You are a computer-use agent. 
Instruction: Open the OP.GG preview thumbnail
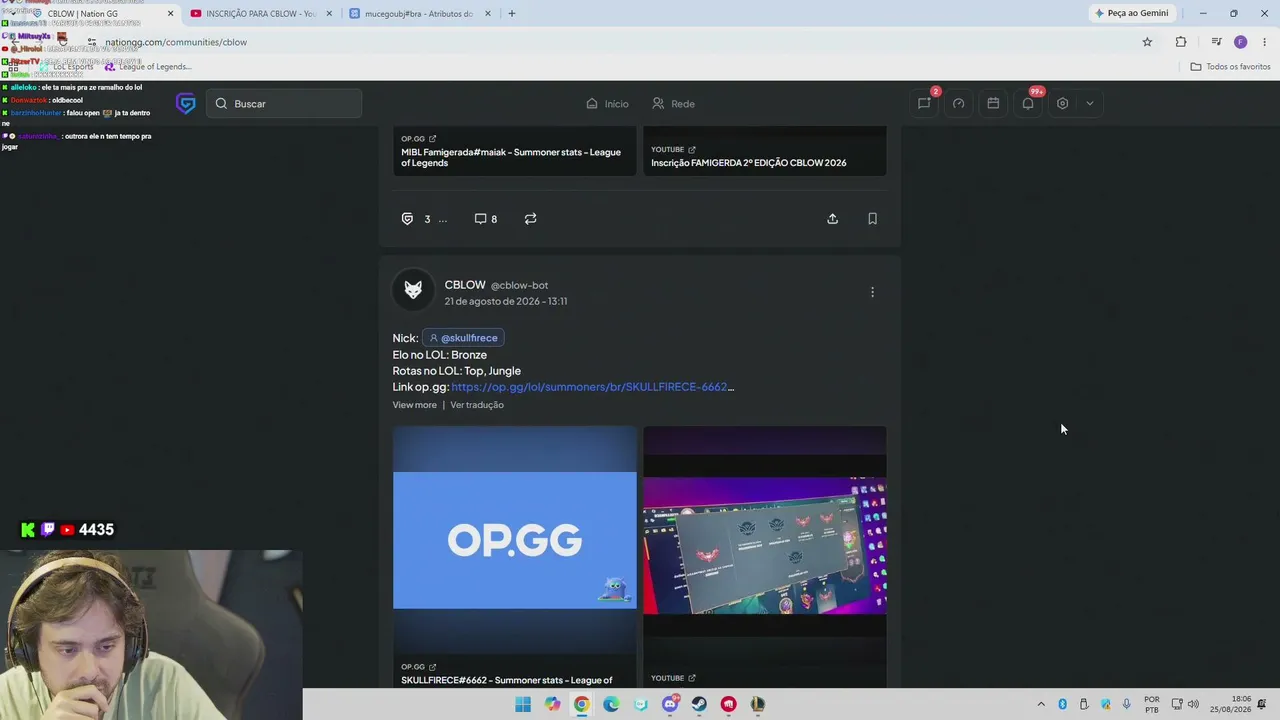pyautogui.click(x=515, y=540)
